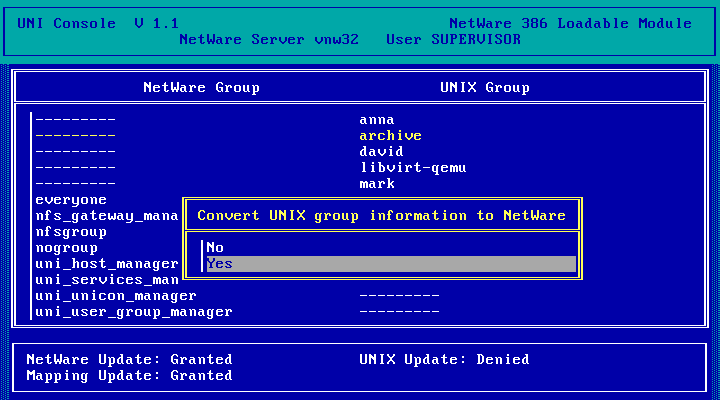This screenshot has width=720, height=400.
Task: Pick the david UNIX group
Action: [x=381, y=152]
